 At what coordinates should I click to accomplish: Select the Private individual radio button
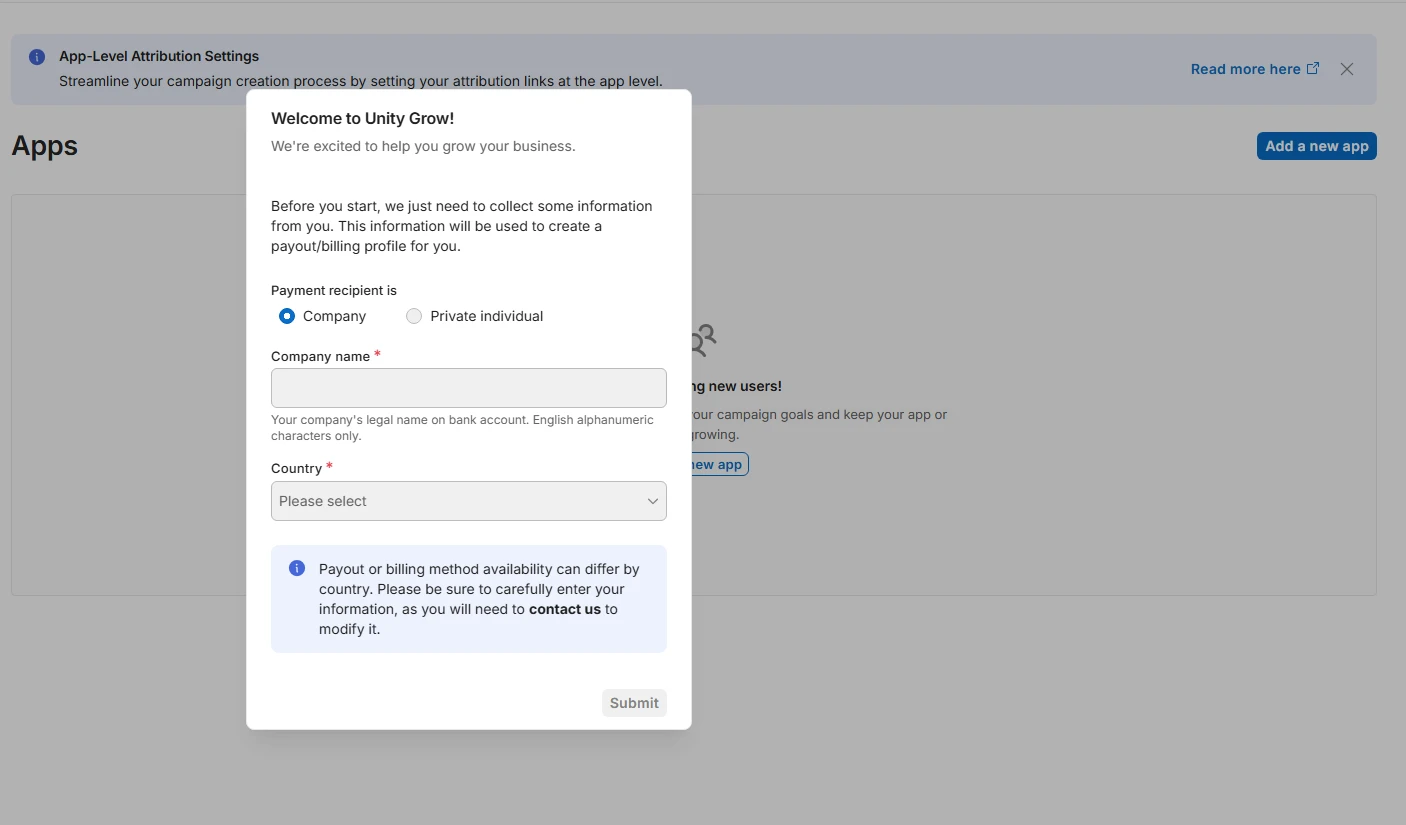pyautogui.click(x=414, y=316)
